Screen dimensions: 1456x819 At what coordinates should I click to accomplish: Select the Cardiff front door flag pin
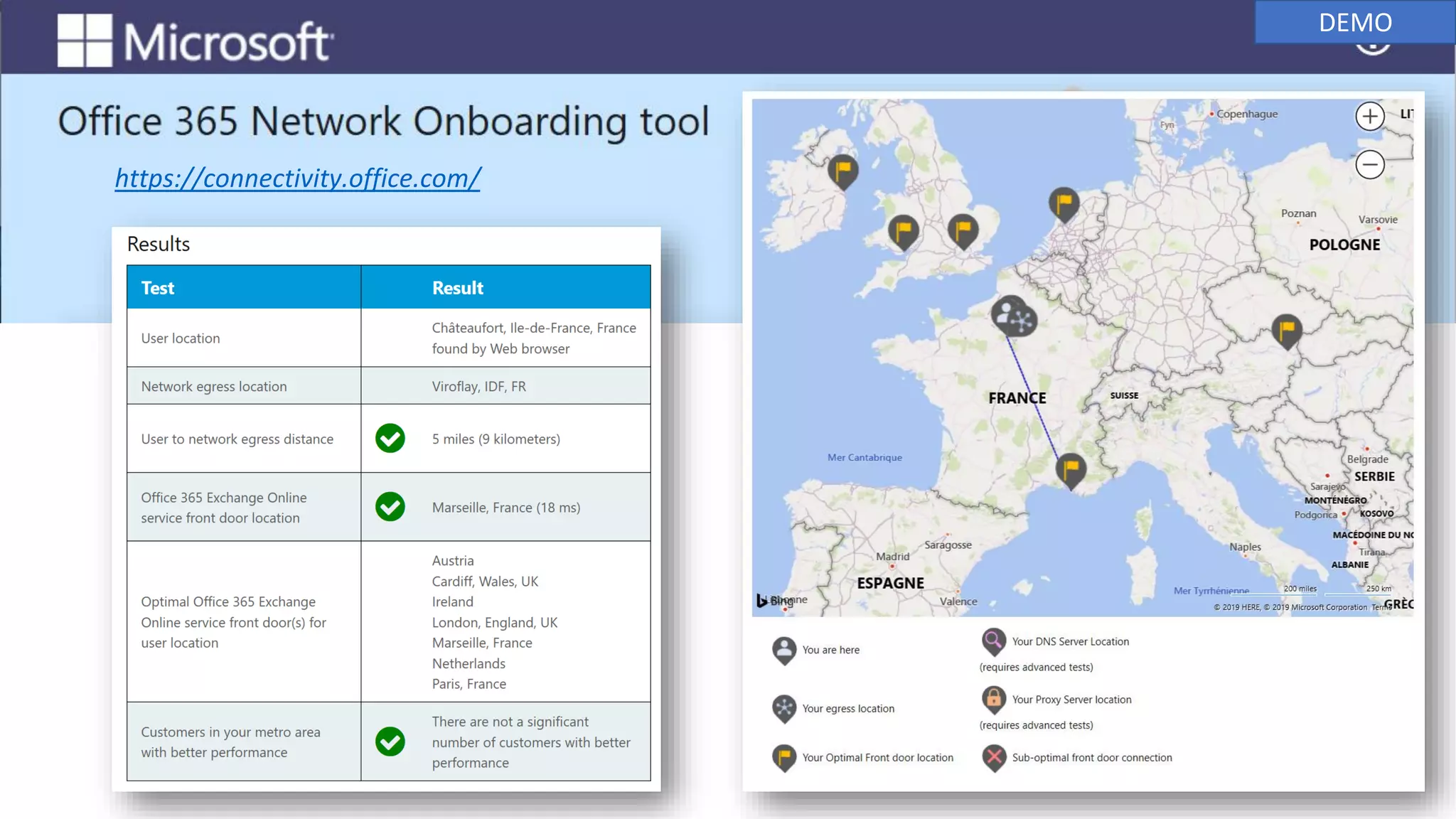click(x=904, y=232)
